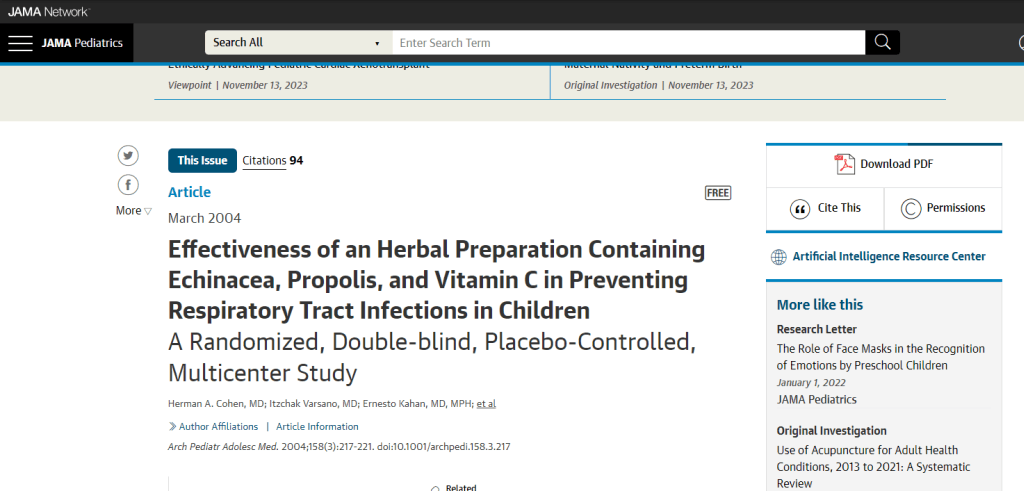Open Article Information link
The height and width of the screenshot is (491, 1024).
tap(317, 426)
